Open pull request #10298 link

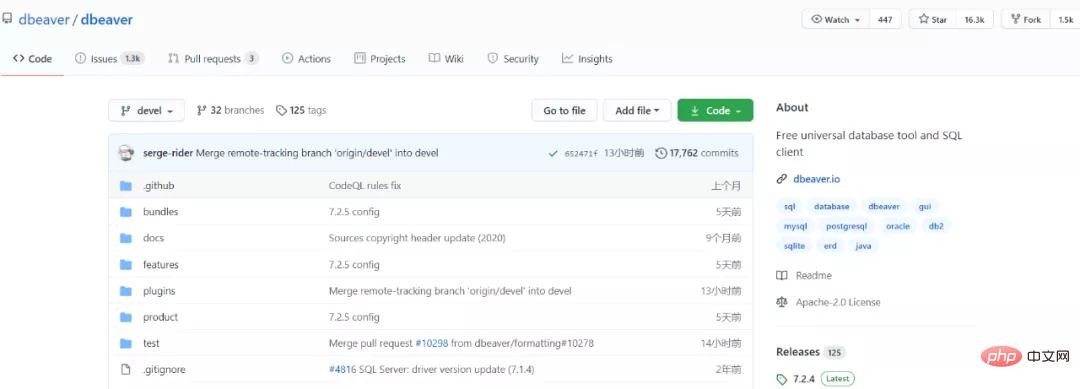pyautogui.click(x=431, y=343)
